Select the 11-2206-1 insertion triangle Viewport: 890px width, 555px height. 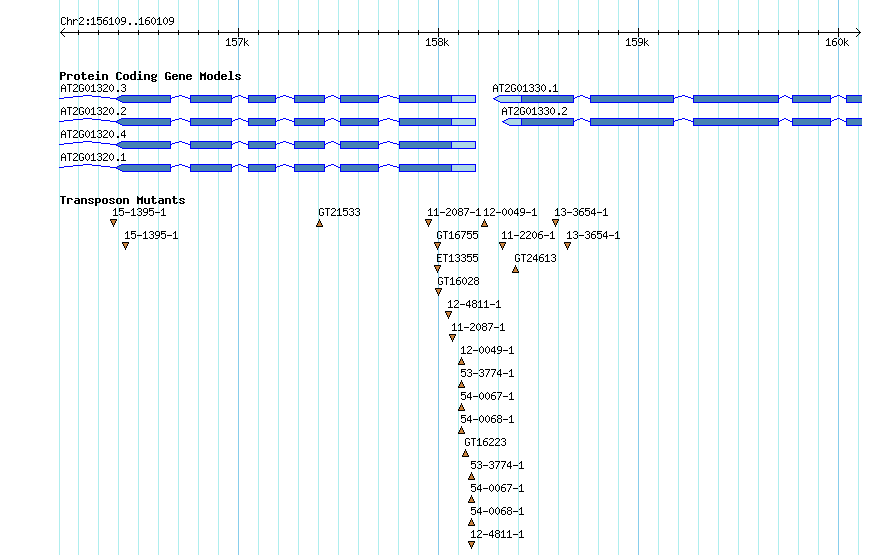502,246
